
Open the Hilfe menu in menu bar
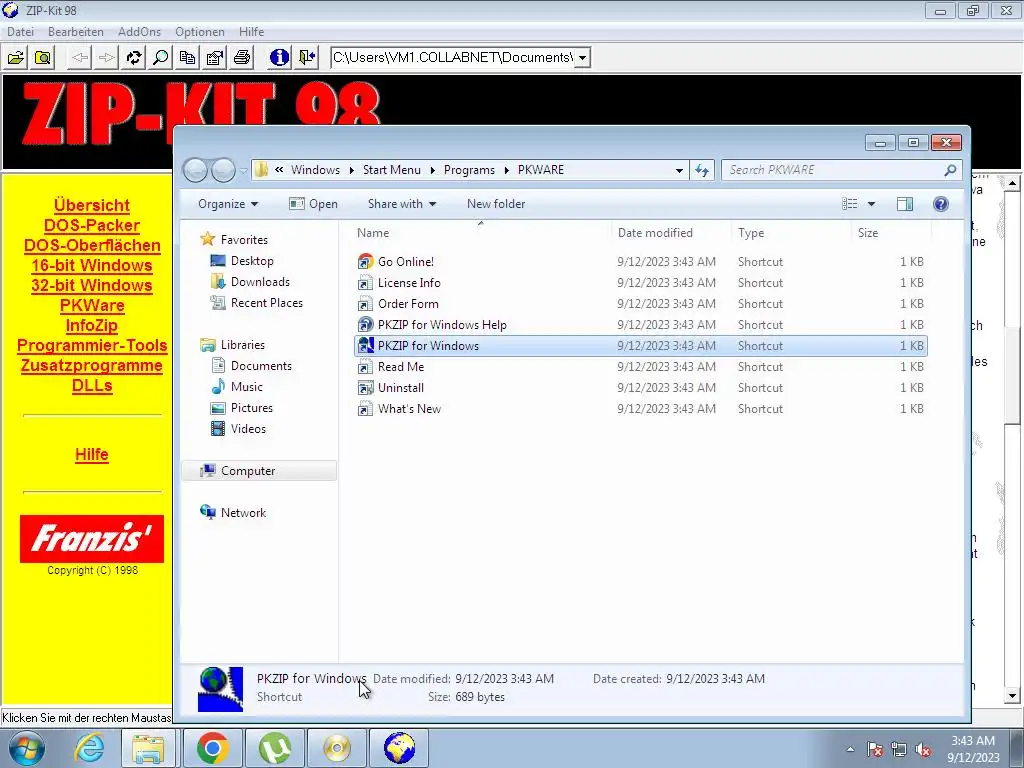251,31
